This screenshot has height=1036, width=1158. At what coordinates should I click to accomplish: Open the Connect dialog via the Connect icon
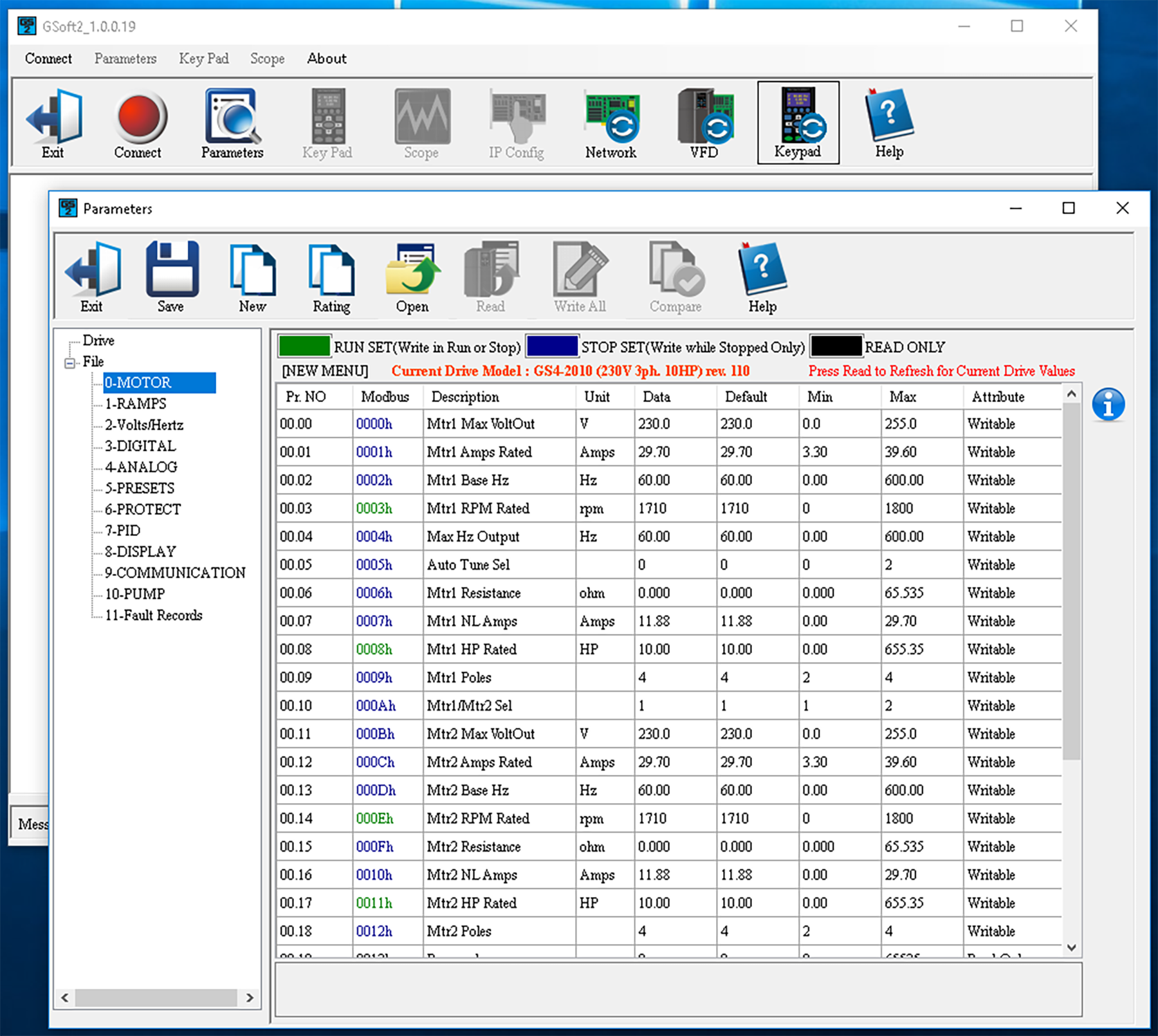click(138, 122)
